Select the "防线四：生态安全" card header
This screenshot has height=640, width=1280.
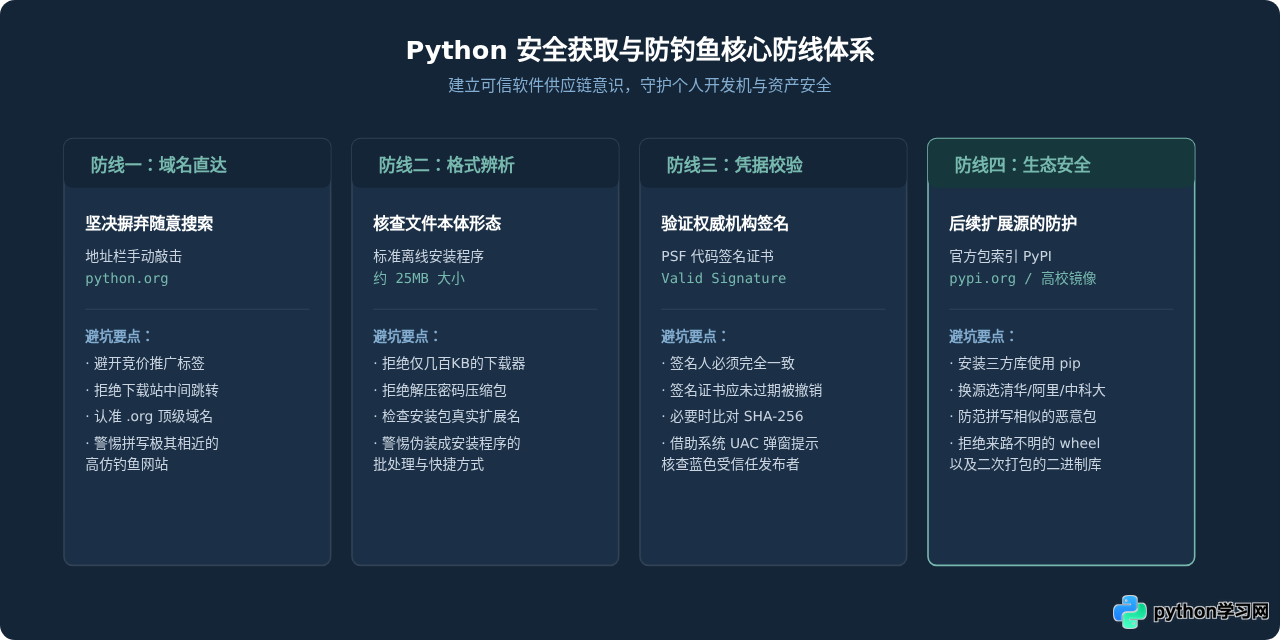(x=1061, y=164)
